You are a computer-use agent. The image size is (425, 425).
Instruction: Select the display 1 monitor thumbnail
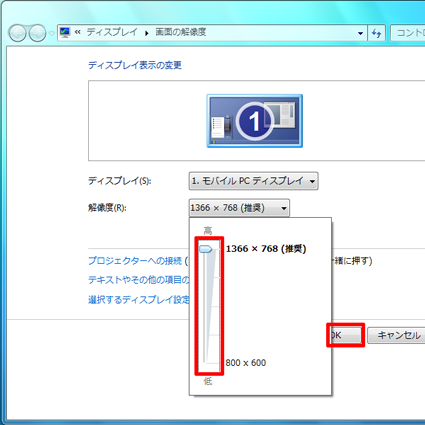coord(255,121)
